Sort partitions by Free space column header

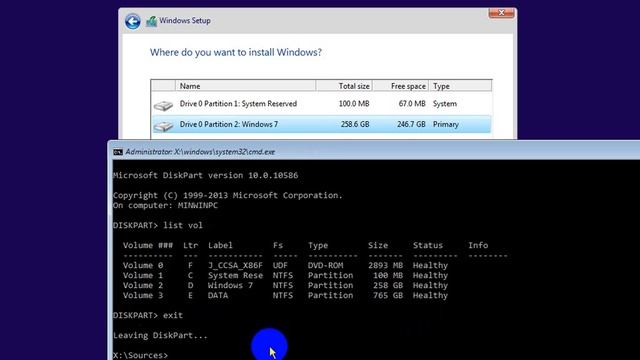[x=401, y=86]
